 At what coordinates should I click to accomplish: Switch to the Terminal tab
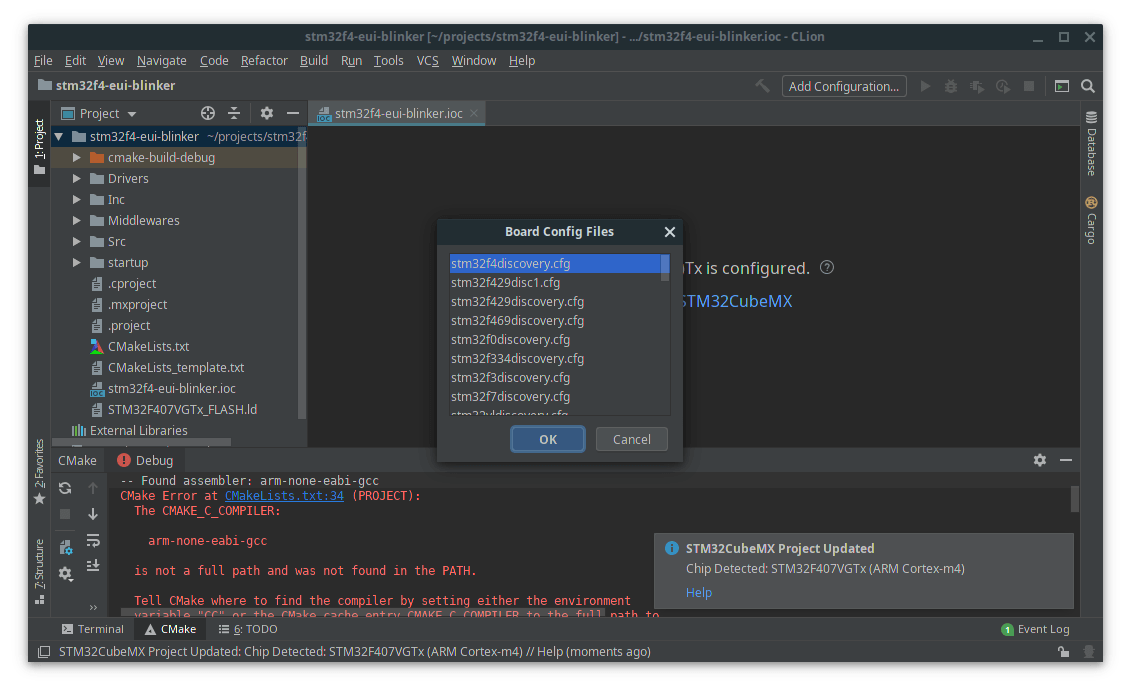[92, 629]
